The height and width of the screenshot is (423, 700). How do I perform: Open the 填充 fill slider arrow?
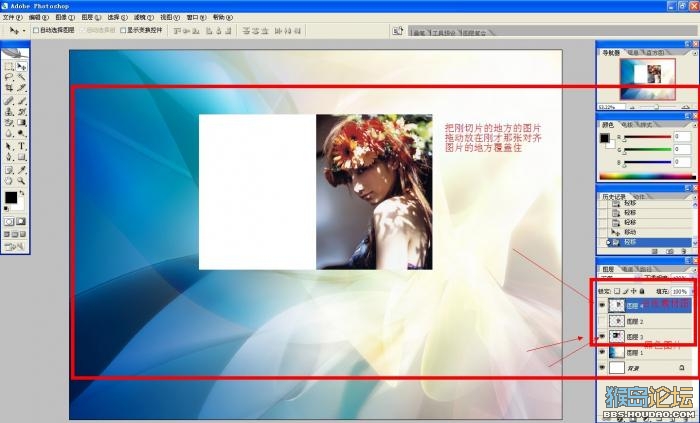[692, 291]
